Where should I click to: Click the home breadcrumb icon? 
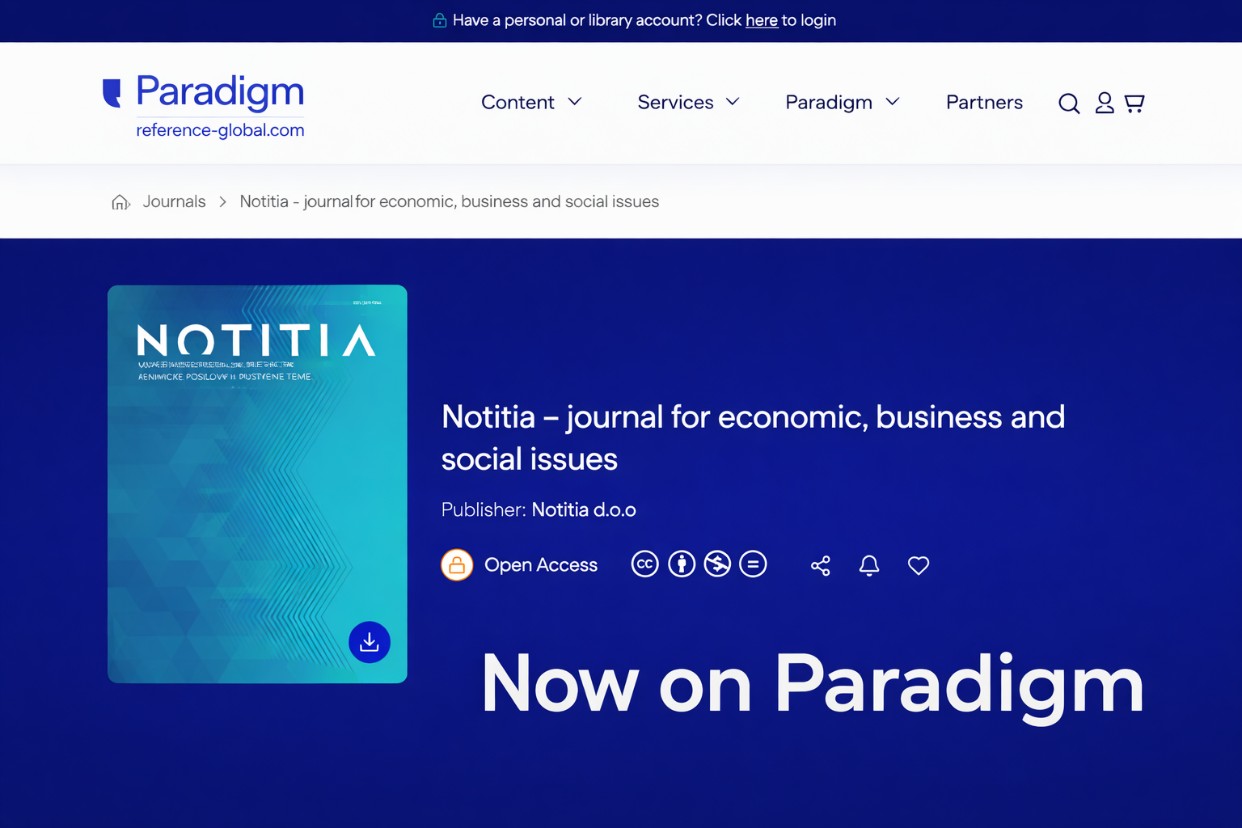pyautogui.click(x=120, y=202)
